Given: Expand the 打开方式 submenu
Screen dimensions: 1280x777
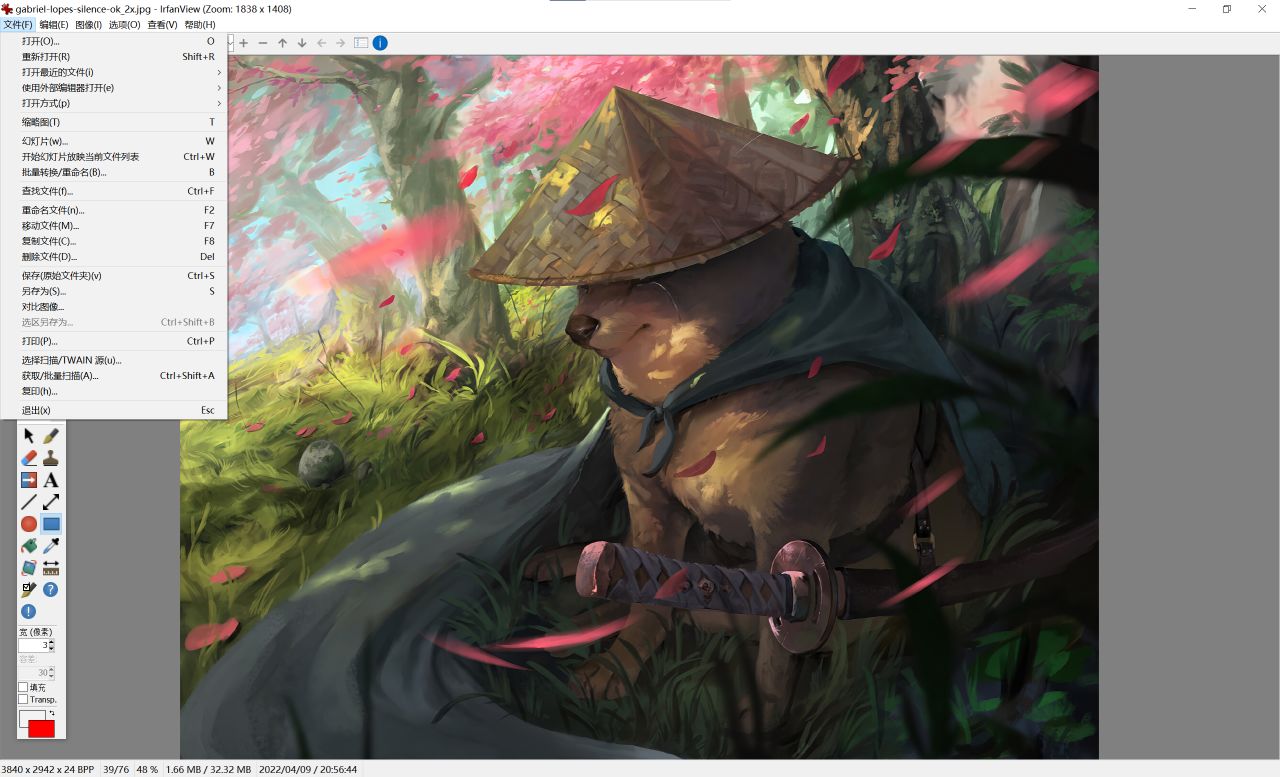Looking at the screenshot, I should [114, 104].
